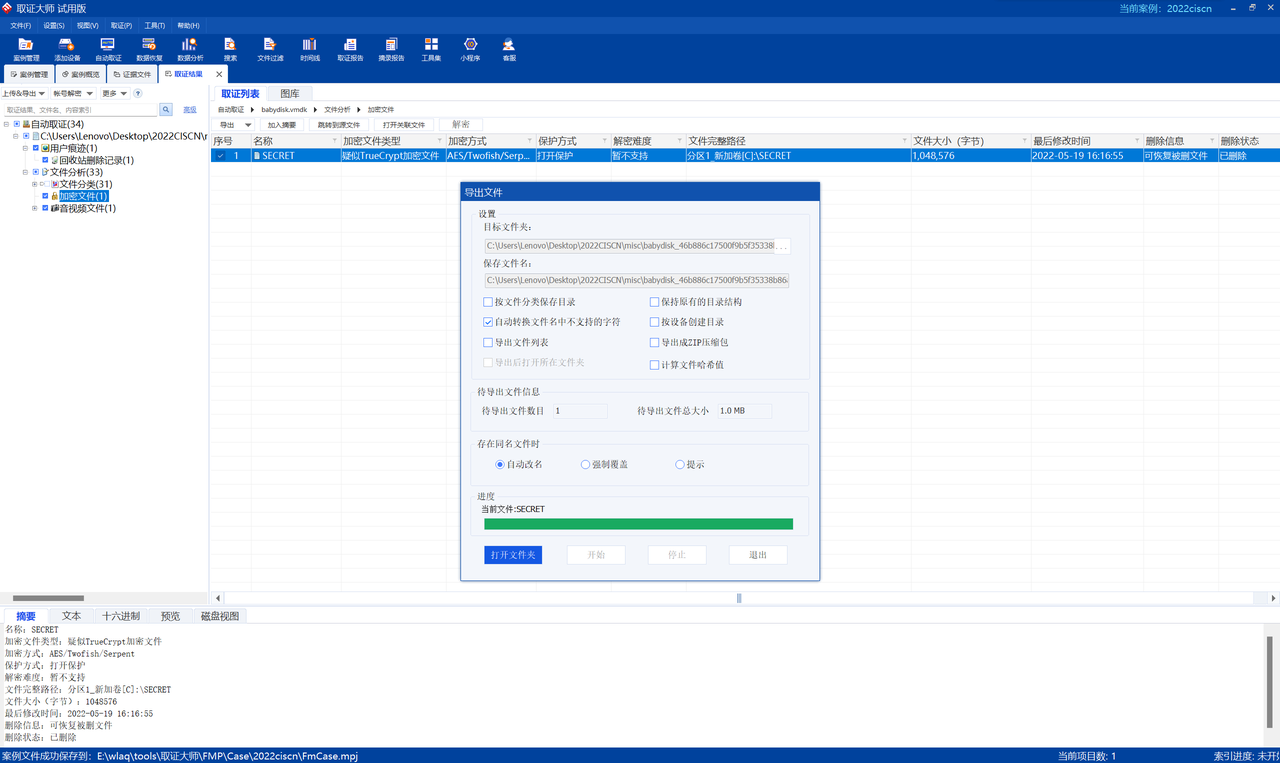Expand the 文件分类(31) tree node
Image resolution: width=1280 pixels, height=763 pixels.
(35, 184)
